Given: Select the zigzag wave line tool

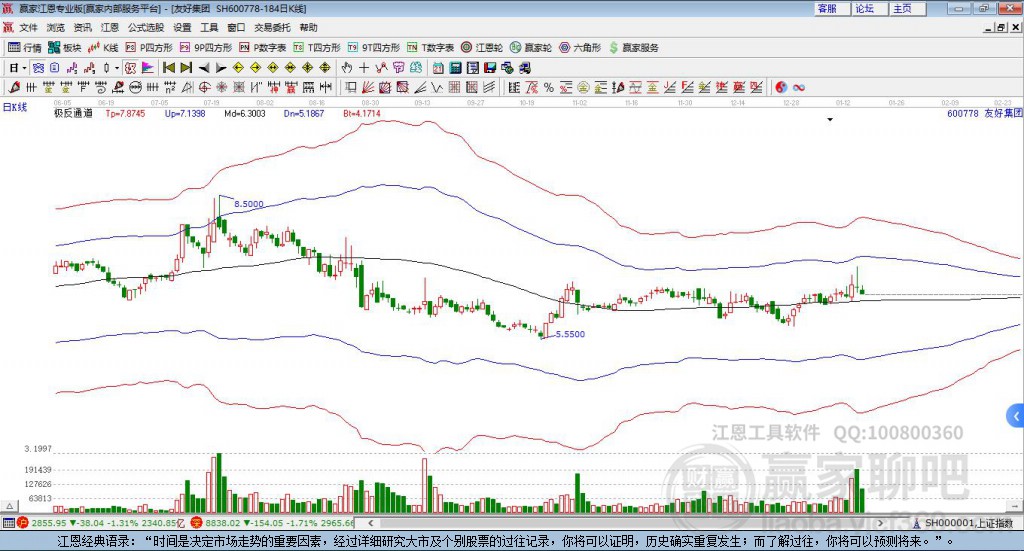Looking at the screenshot, I should 437,87.
